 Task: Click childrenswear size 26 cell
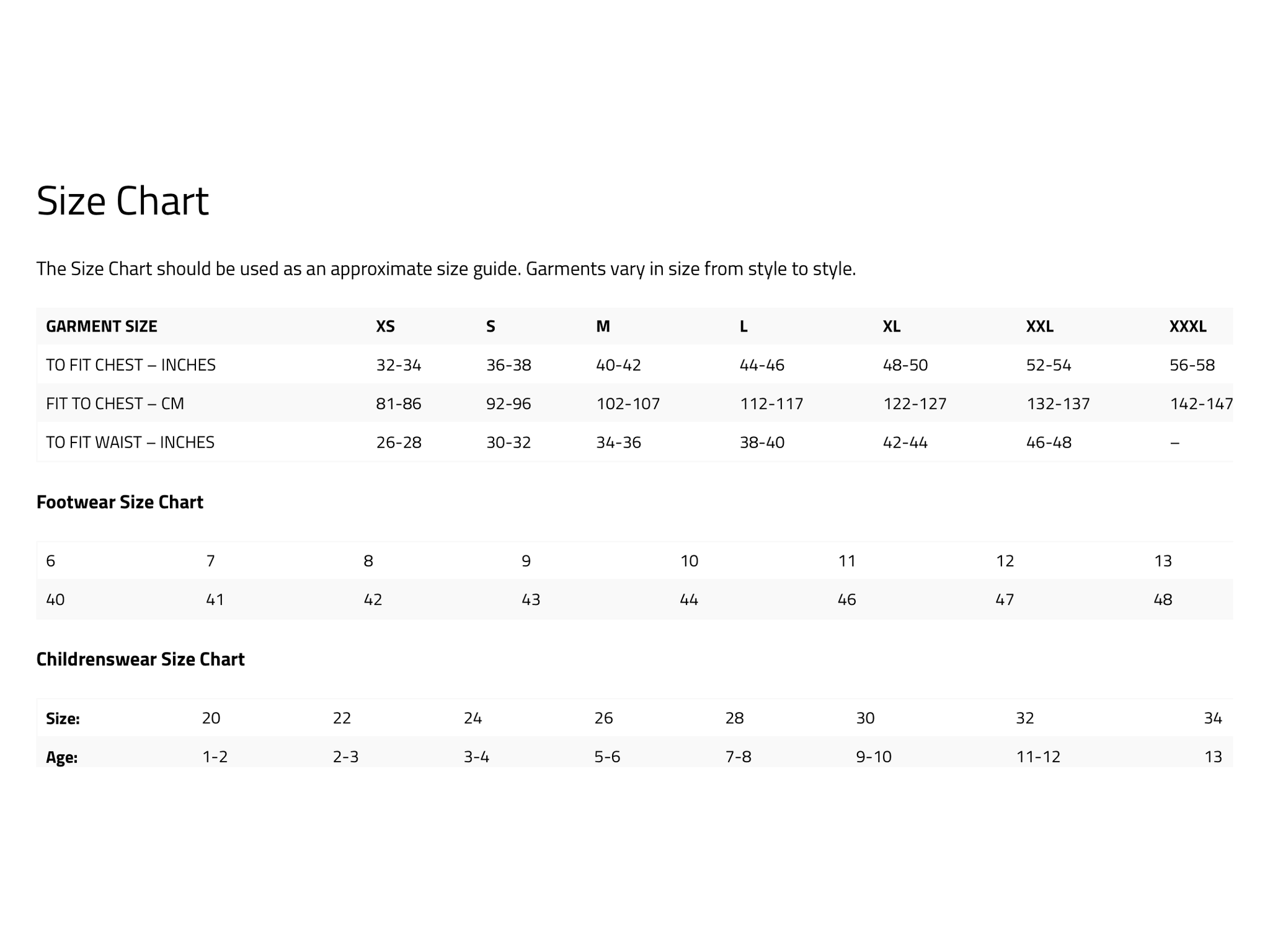pos(603,718)
